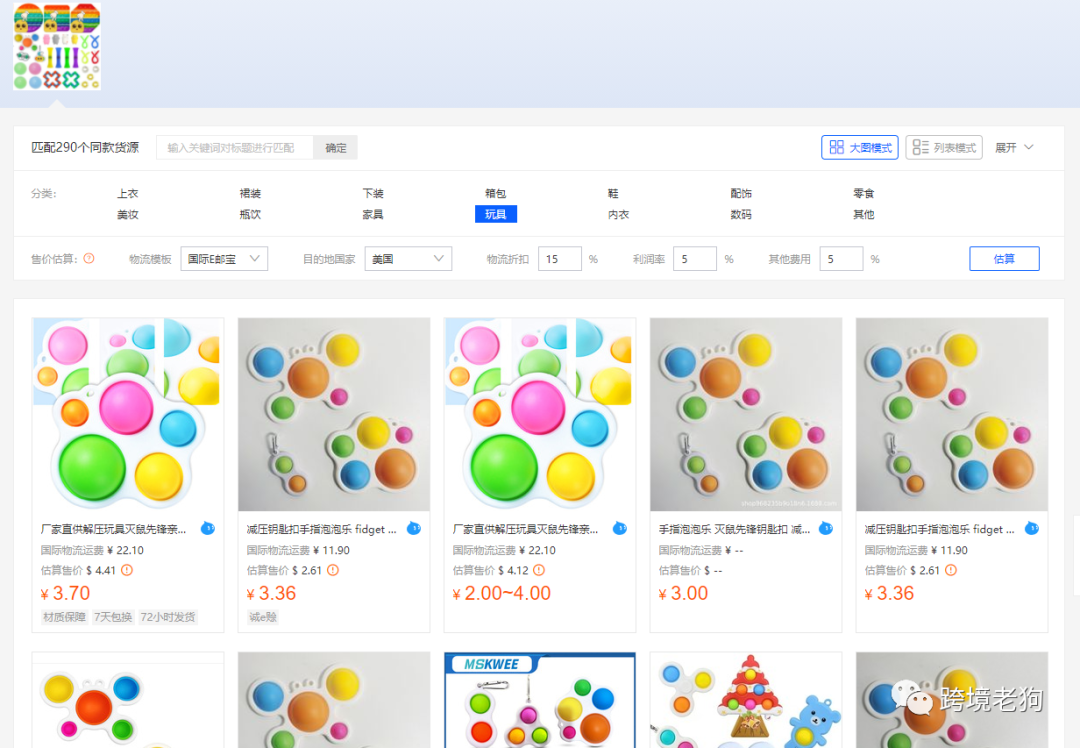Select the 箱包 category

[495, 194]
